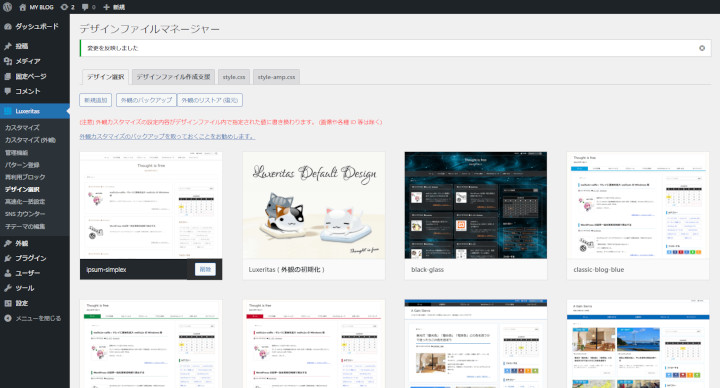The width and height of the screenshot is (720, 388).
Task: Open the ダッシュボード dashboard icon
Action: 8,27
